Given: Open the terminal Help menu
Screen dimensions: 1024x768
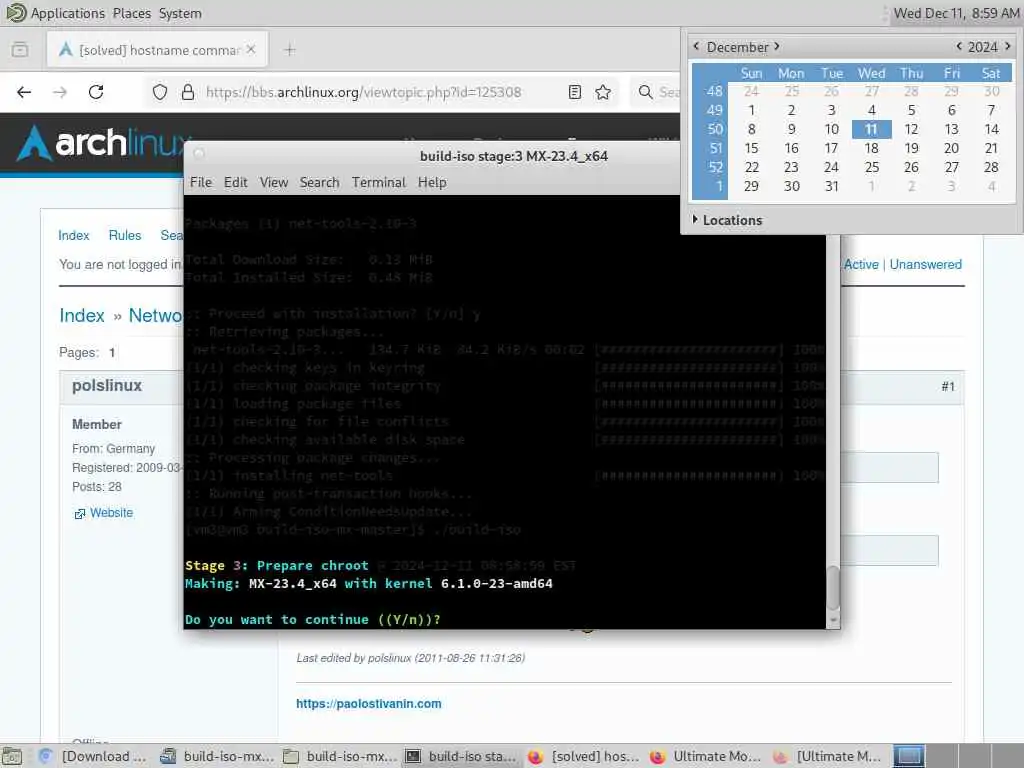Looking at the screenshot, I should click(432, 182).
